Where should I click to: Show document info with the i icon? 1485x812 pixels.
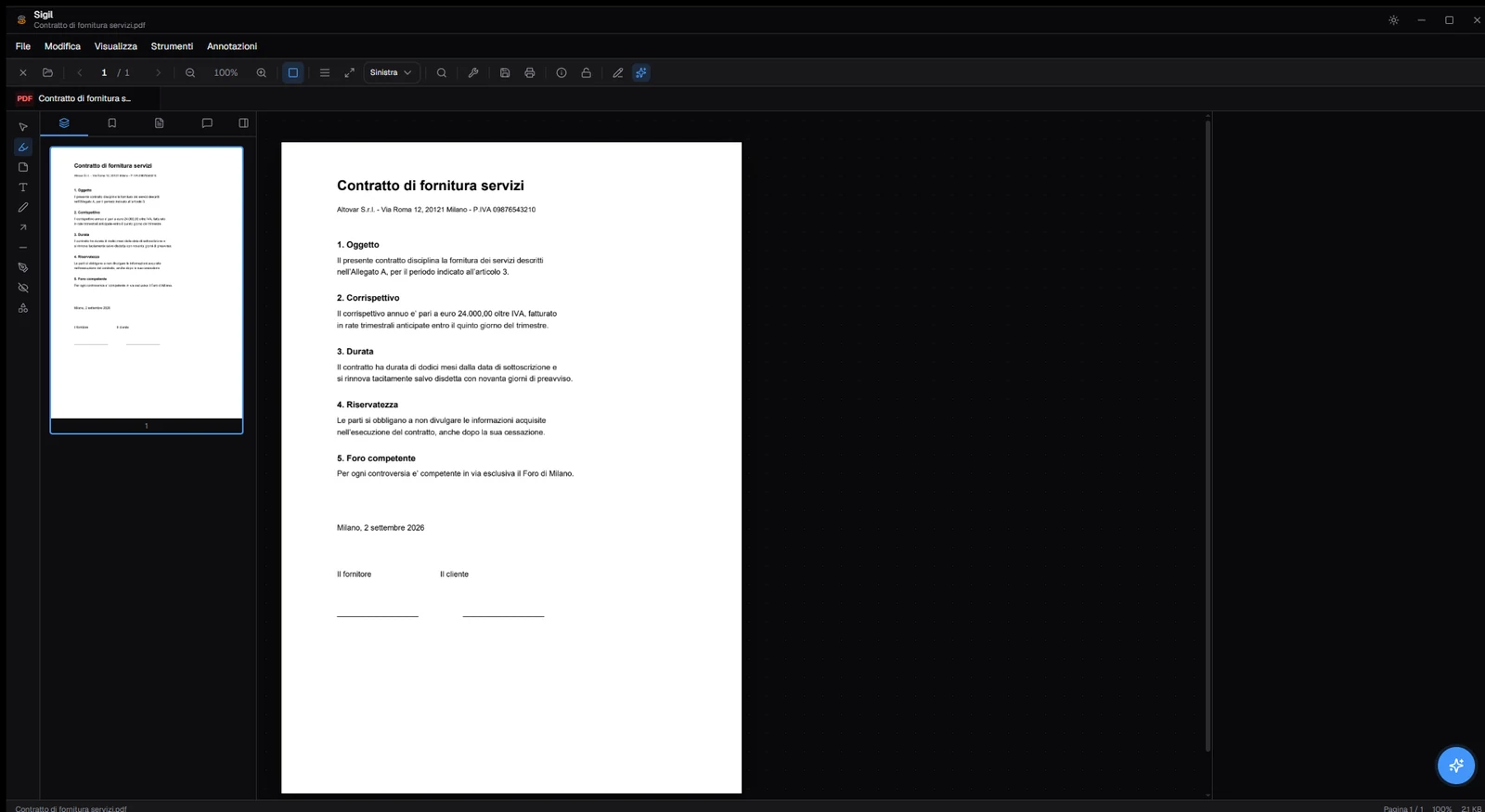coord(562,72)
